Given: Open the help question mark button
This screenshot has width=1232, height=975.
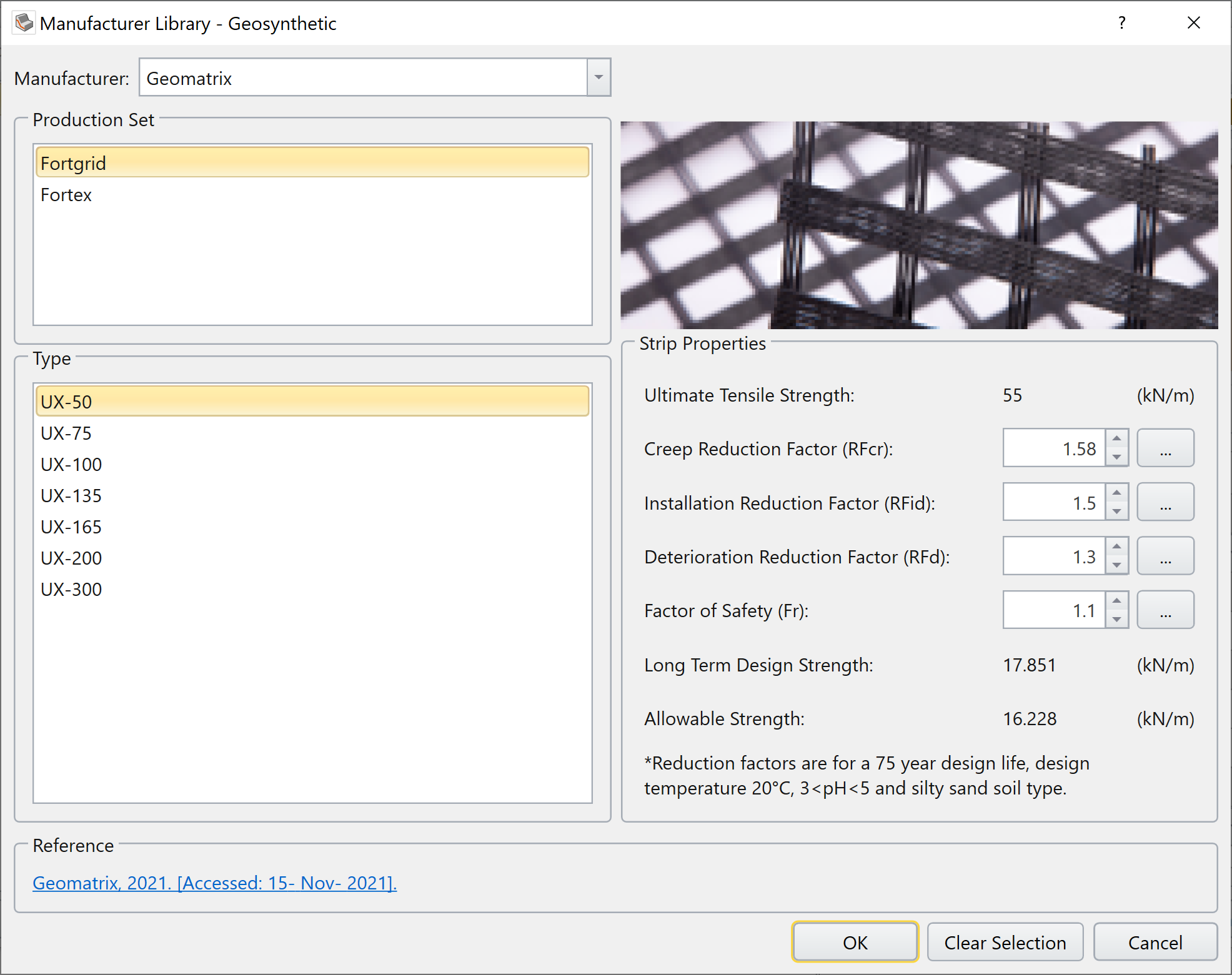Looking at the screenshot, I should point(1122,23).
